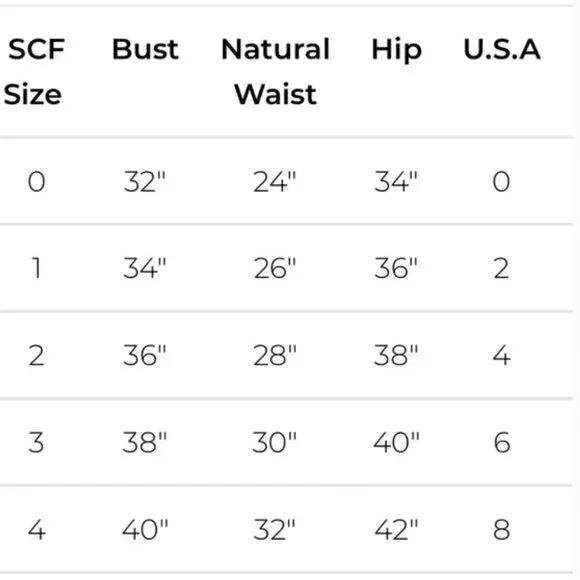Select SCF size 1 row label
Image resolution: width=580 pixels, height=580 pixels.
36,268
